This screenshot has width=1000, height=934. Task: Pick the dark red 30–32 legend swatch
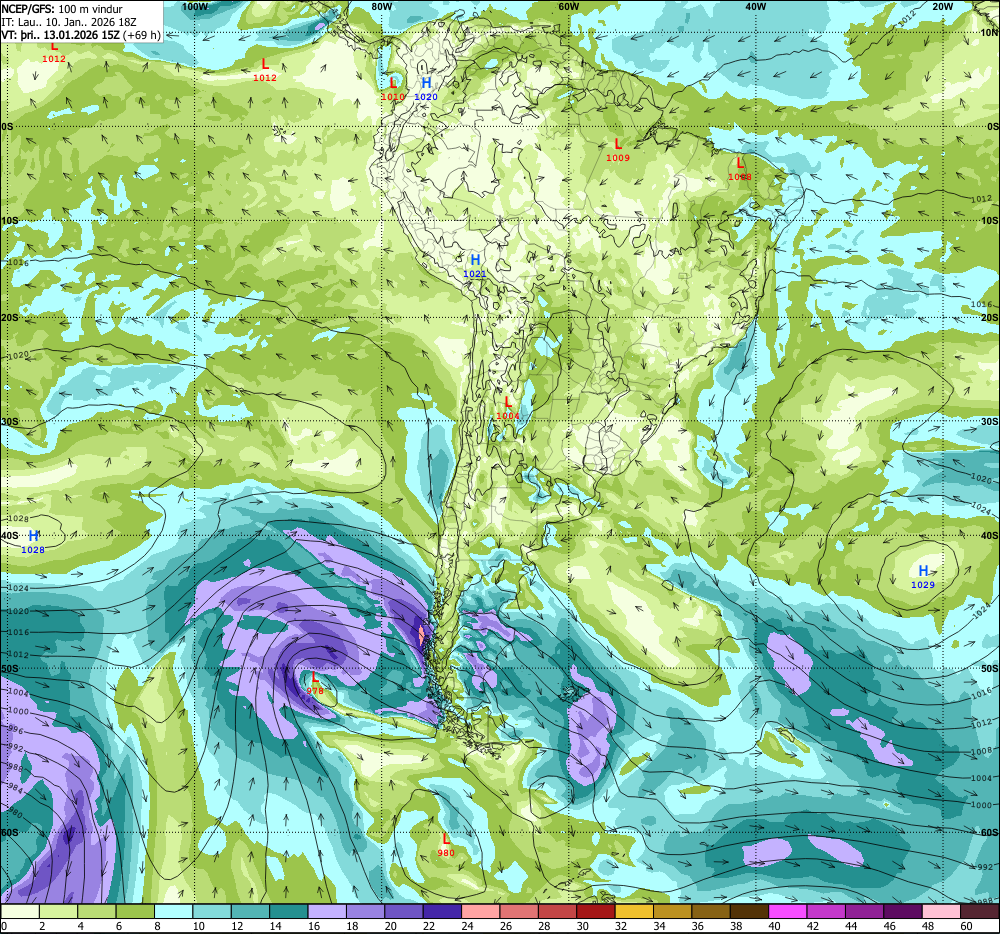tap(596, 911)
